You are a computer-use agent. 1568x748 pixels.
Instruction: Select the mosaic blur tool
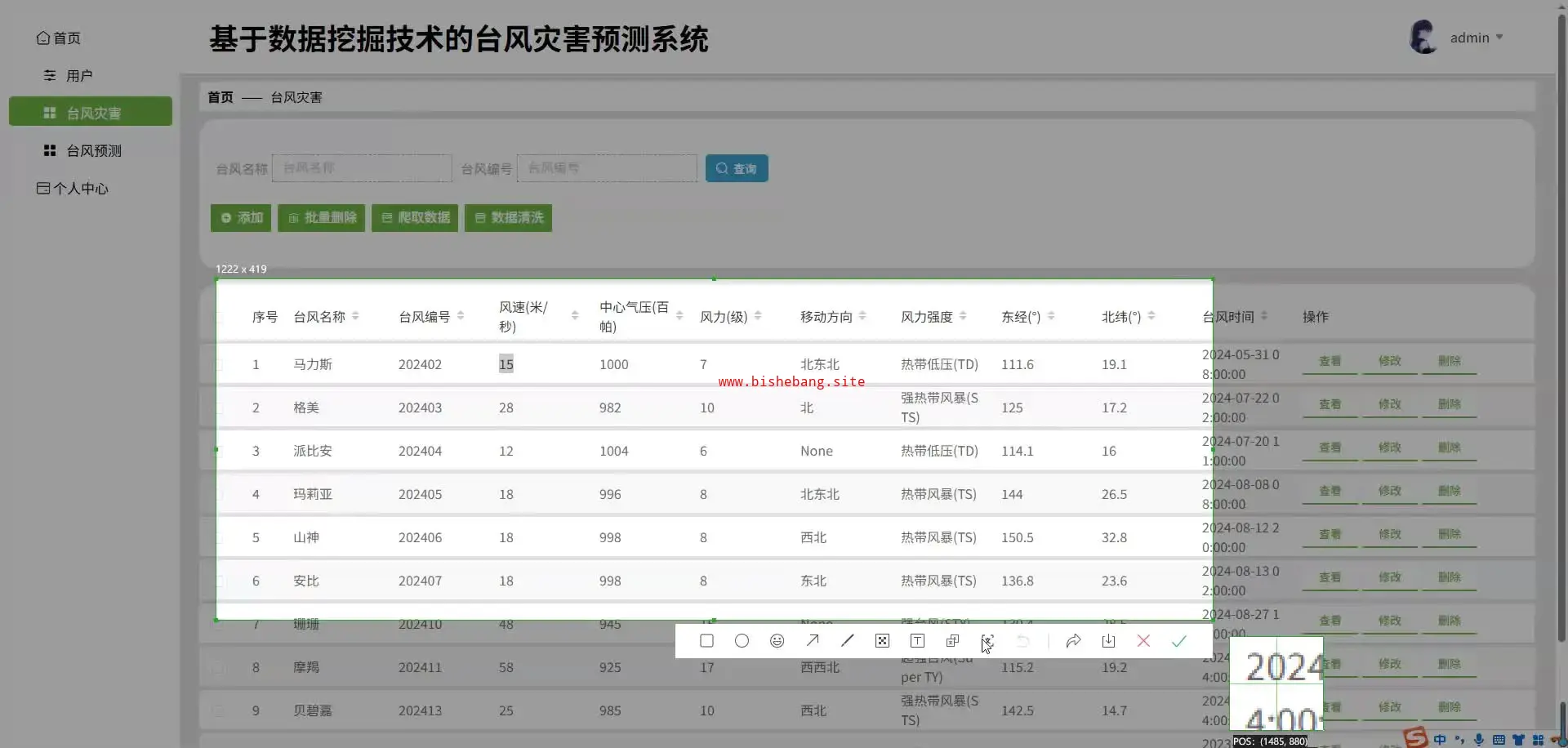[882, 641]
